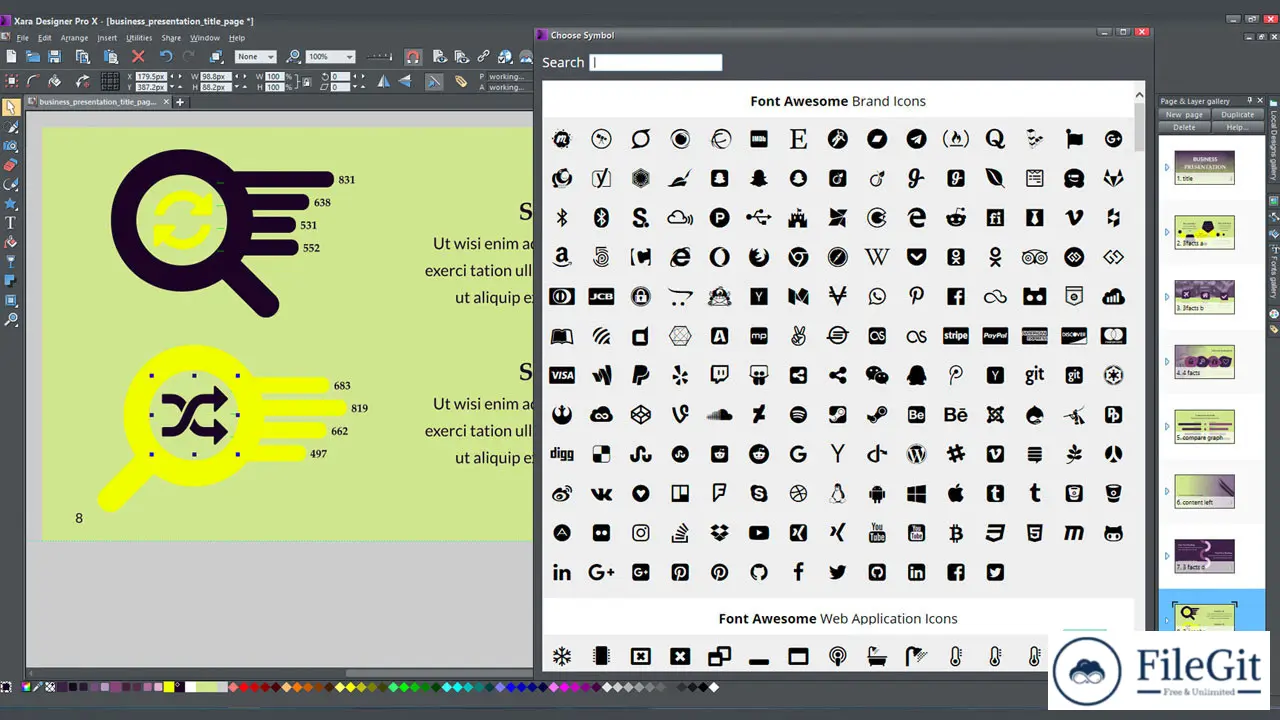
Task: Pick the stripe payment symbol
Action: tap(956, 336)
